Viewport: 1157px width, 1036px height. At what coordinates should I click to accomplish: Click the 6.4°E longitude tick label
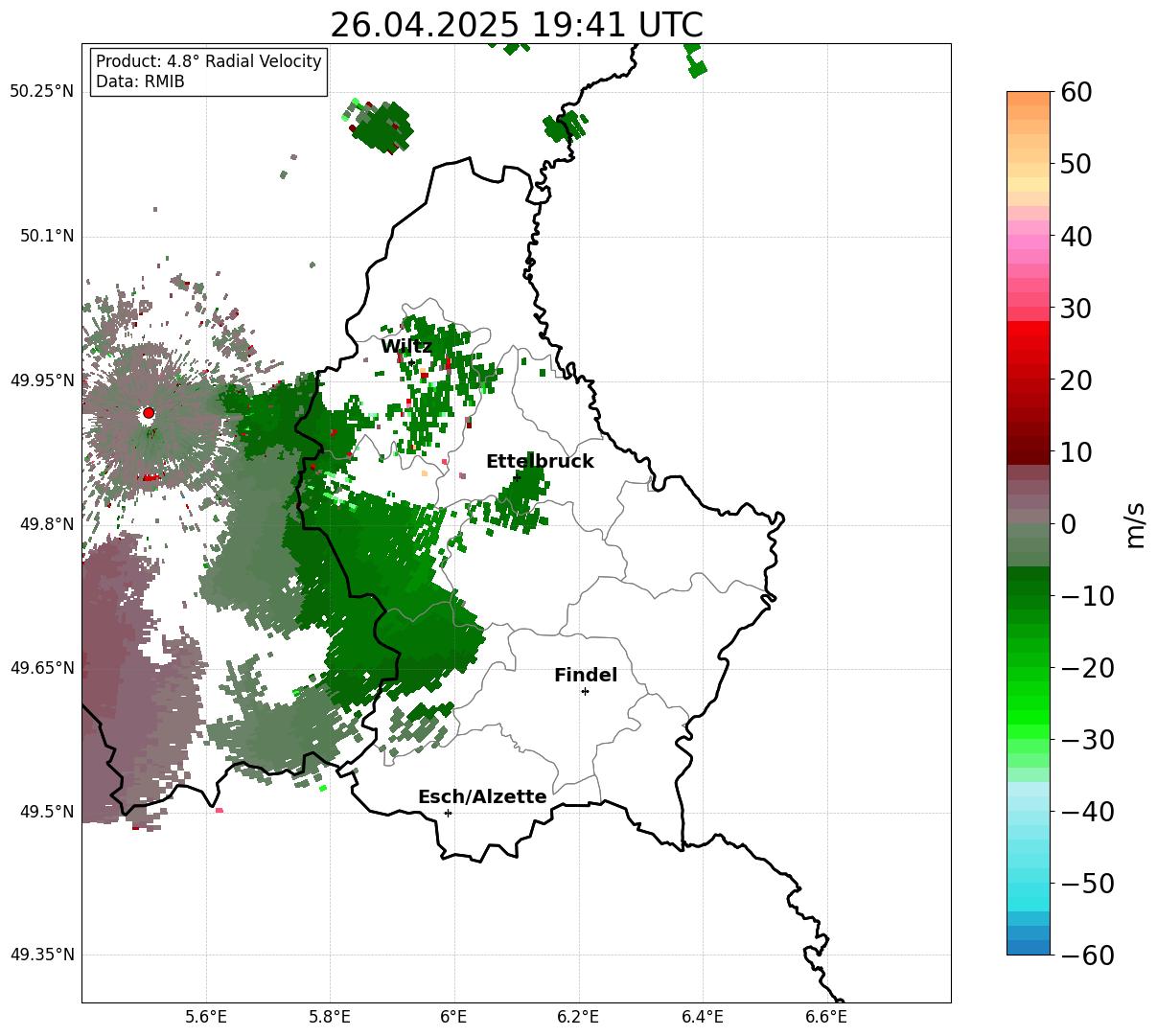(x=703, y=1017)
